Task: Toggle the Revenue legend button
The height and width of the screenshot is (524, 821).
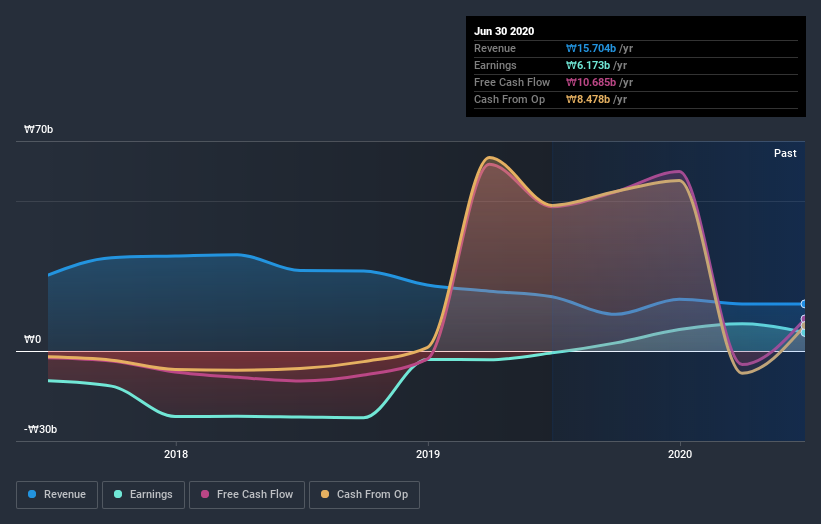Action: click(x=57, y=495)
